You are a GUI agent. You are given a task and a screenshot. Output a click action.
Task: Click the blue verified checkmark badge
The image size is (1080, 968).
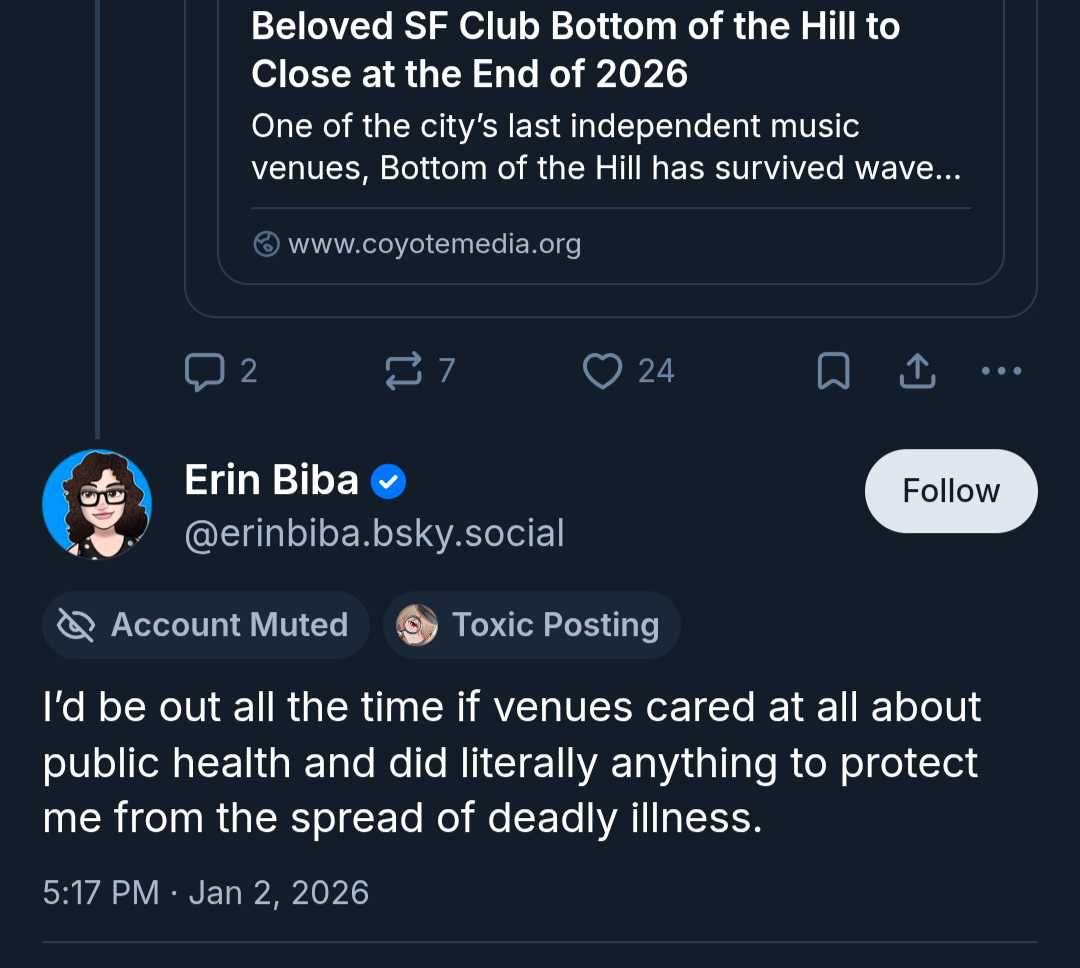coord(388,483)
